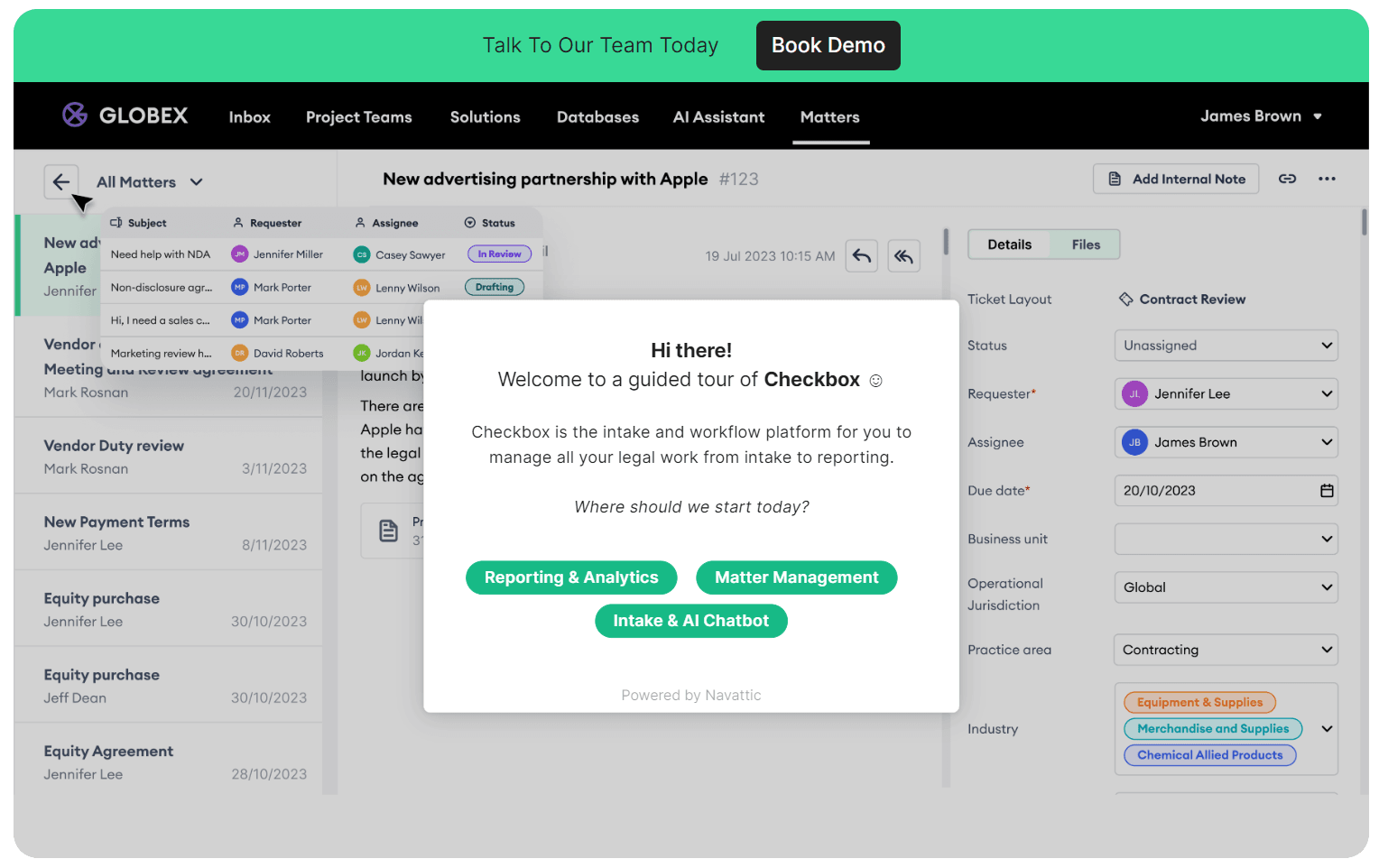Open the Assignee James Brown dropdown
Viewport: 1379px width, 868px height.
pyautogui.click(x=1226, y=442)
